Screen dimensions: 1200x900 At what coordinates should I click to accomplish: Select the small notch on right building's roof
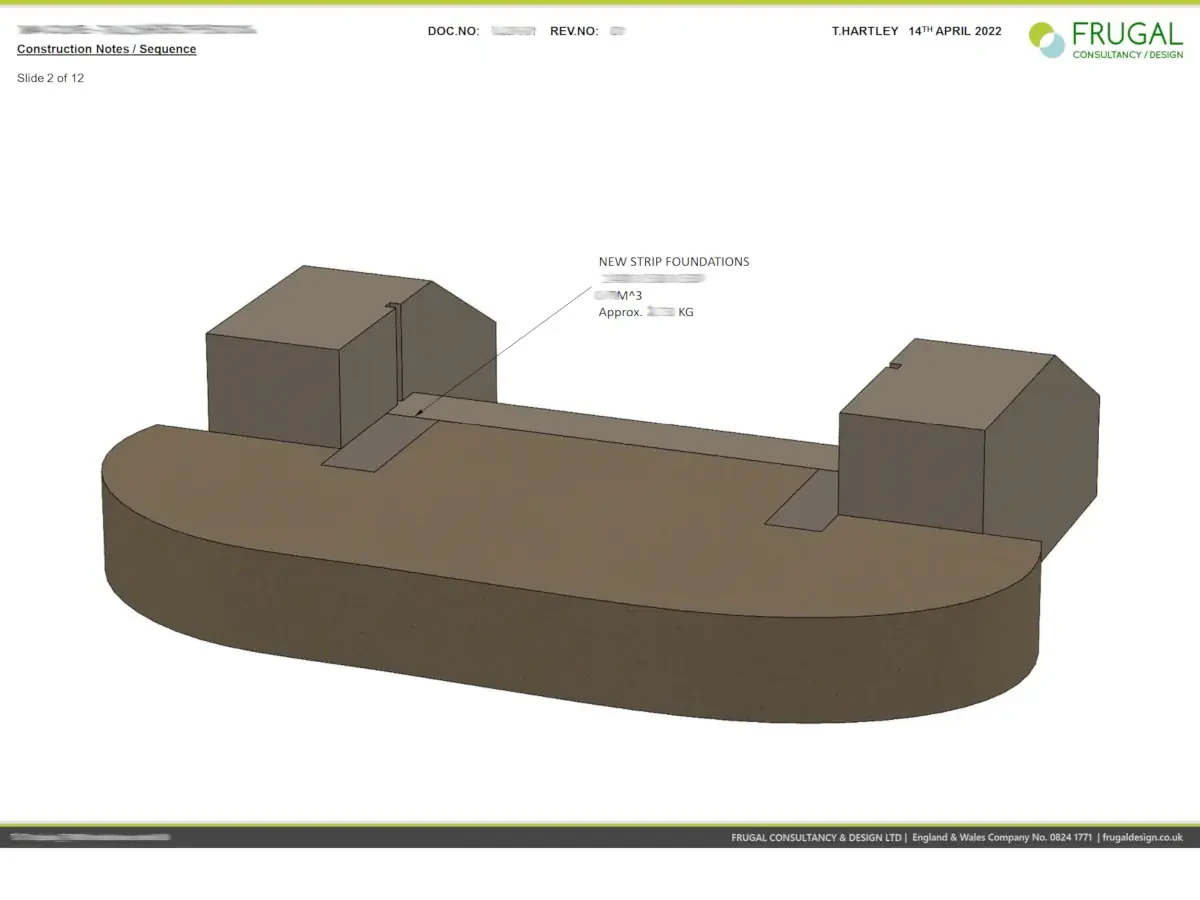895,365
